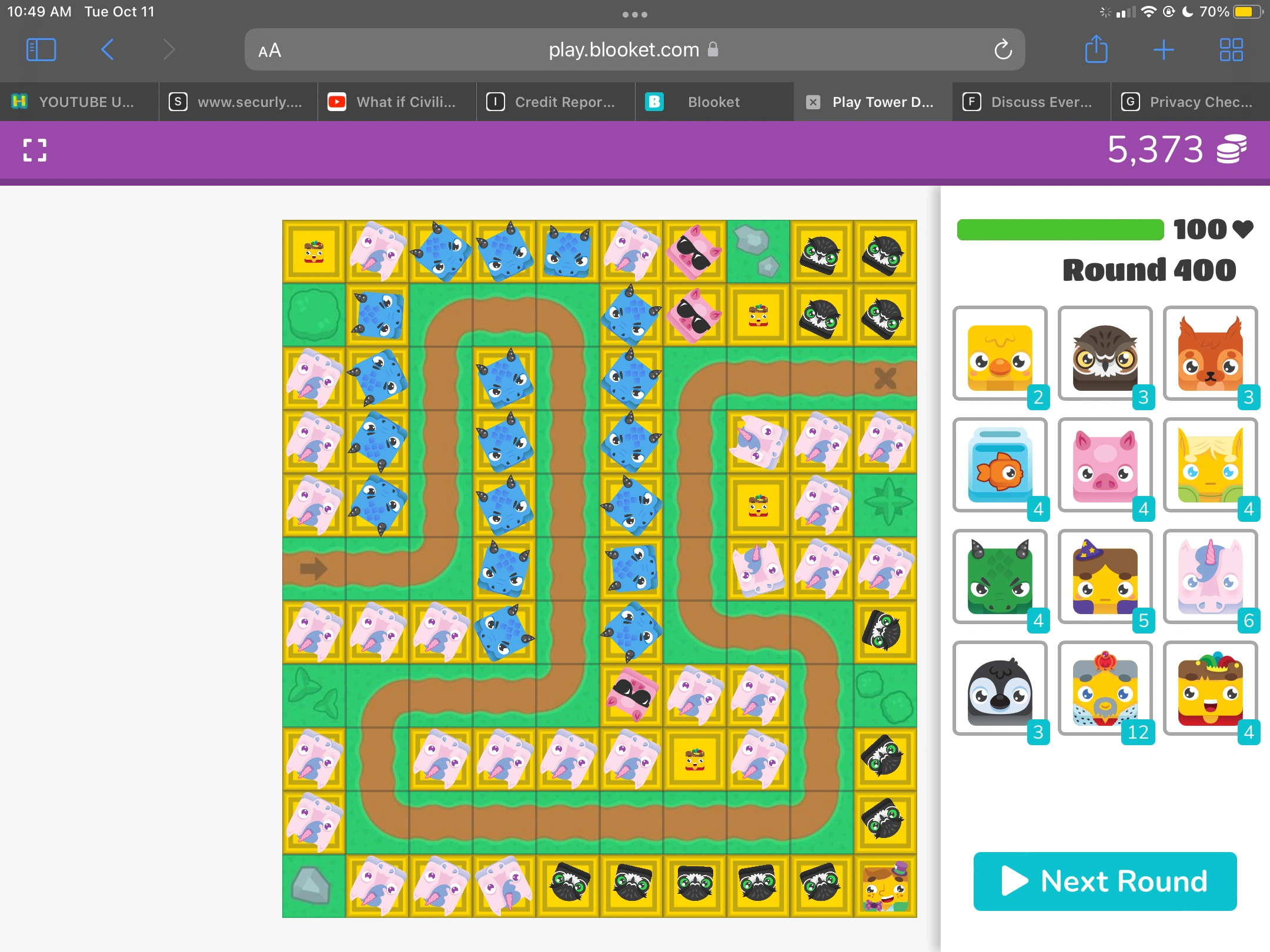Choose the Jester tower

point(1210,689)
